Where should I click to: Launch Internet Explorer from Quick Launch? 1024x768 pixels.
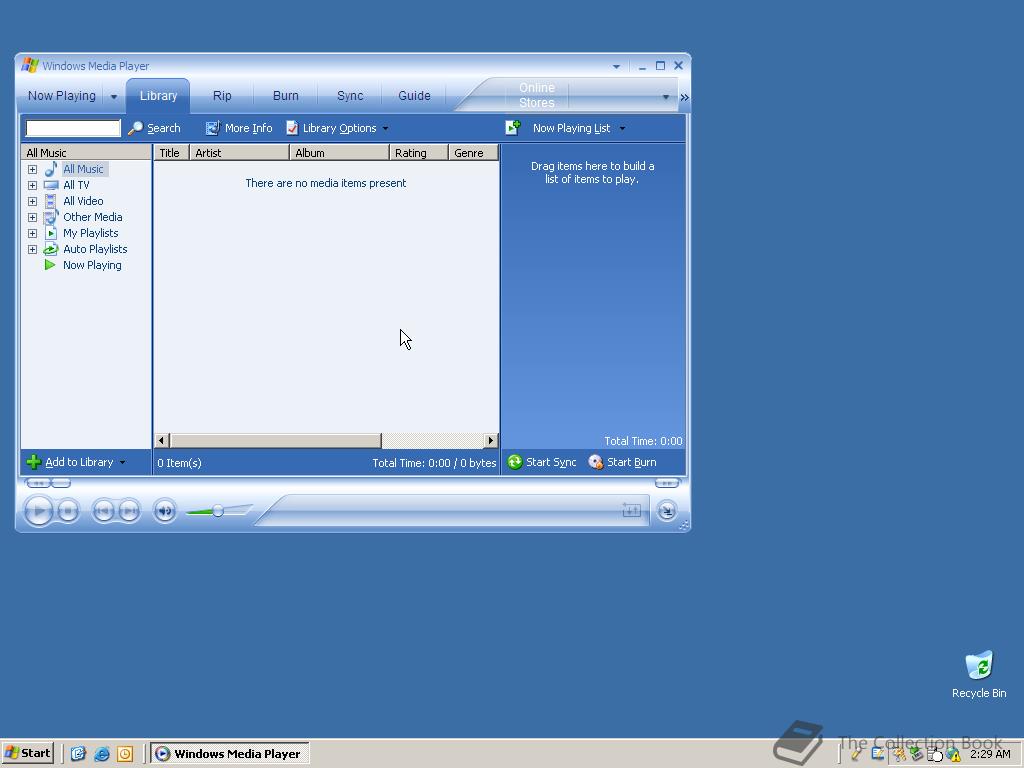(x=102, y=754)
